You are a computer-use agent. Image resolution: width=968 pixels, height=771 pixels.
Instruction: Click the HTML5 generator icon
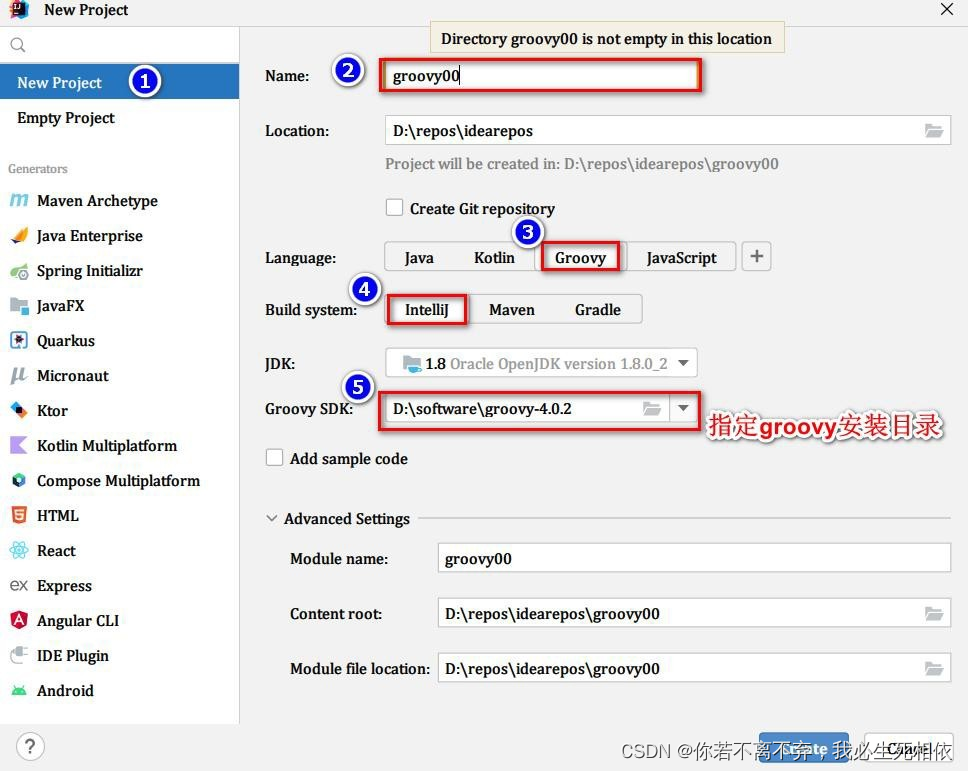coord(19,515)
